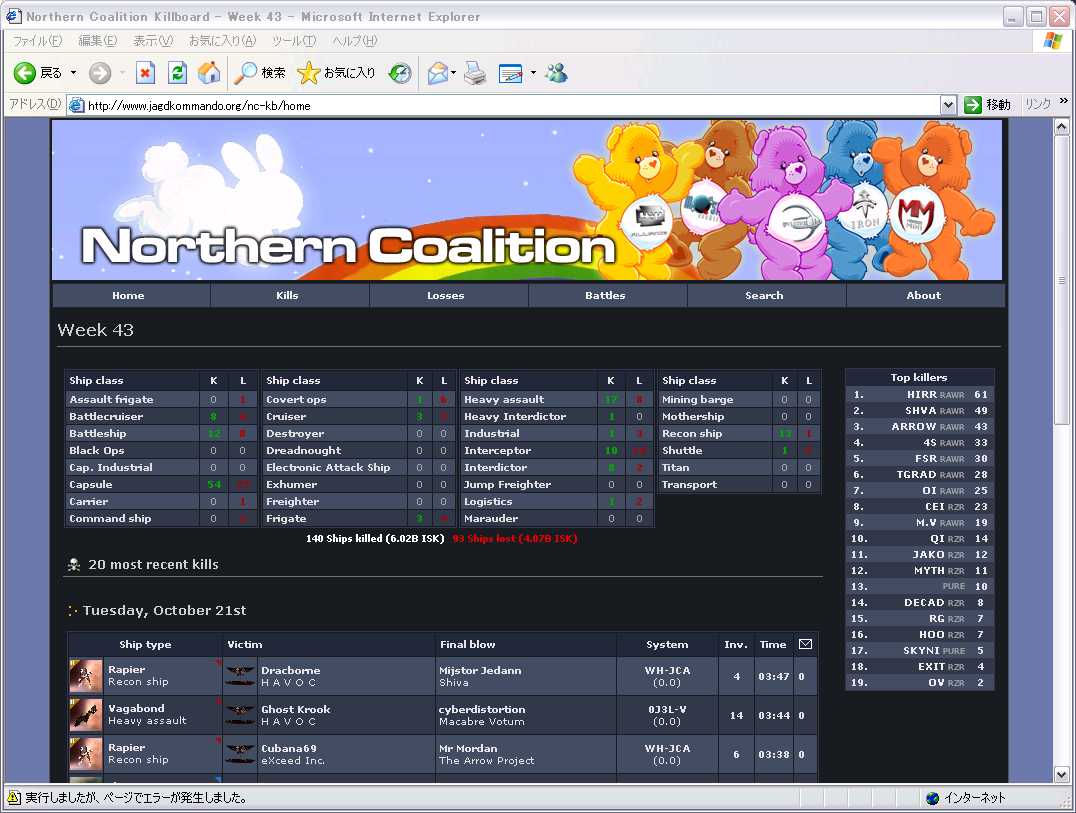Click the skull icon beside recent kills
Viewport: 1076px width, 813px height.
(74, 565)
